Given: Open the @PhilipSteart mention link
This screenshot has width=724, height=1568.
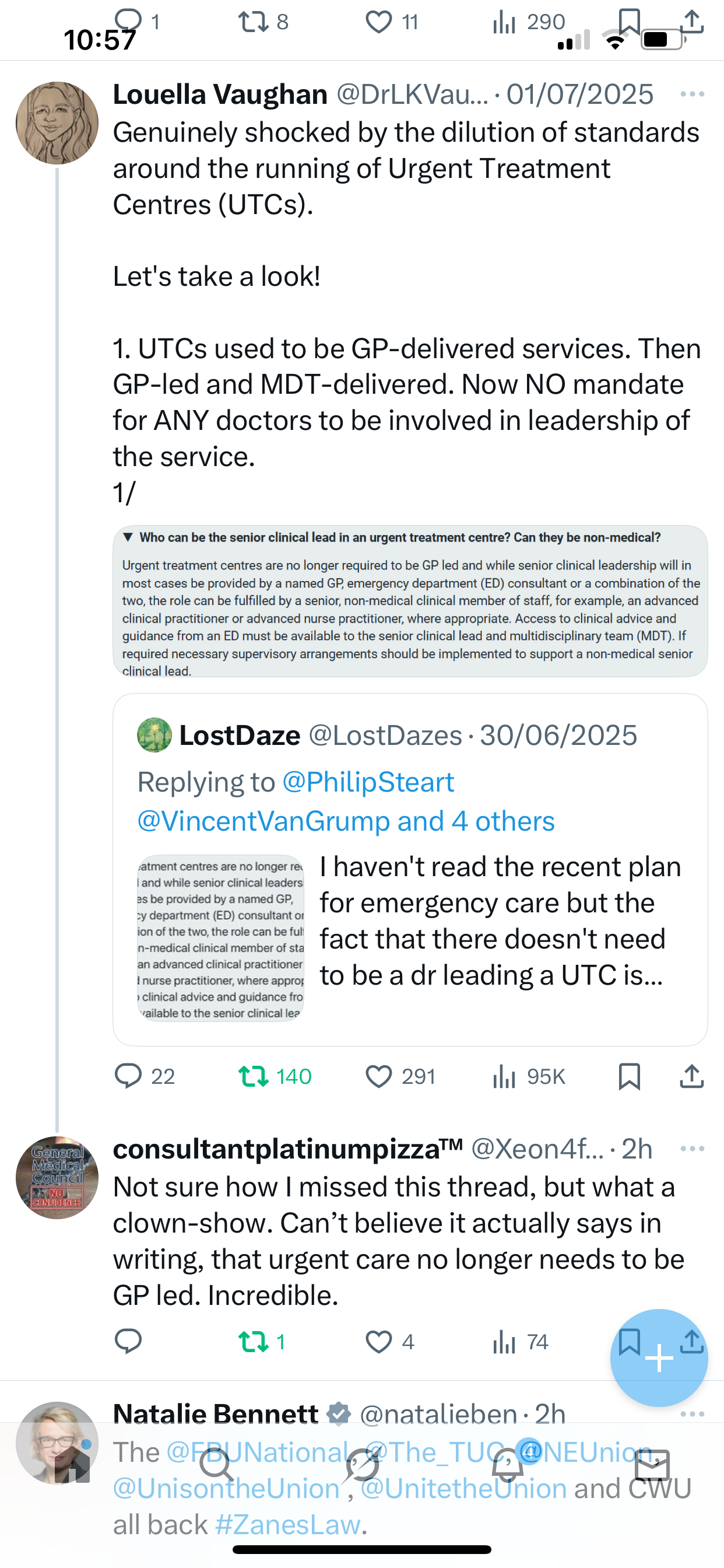Looking at the screenshot, I should tap(368, 782).
